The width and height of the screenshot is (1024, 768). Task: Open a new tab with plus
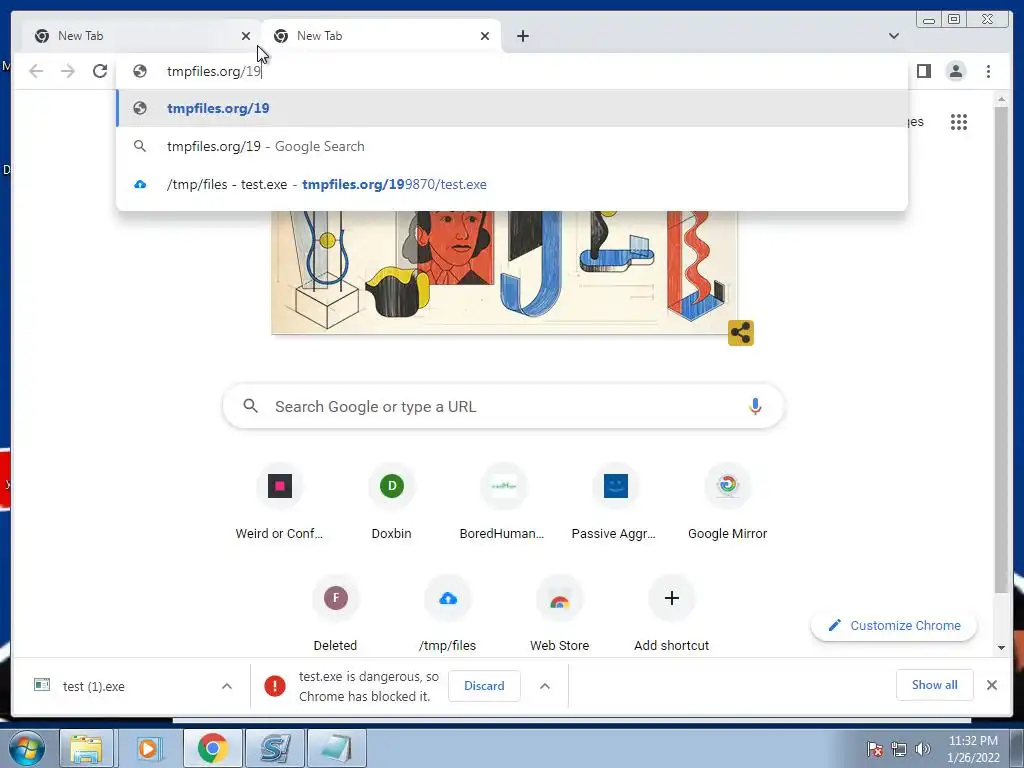[522, 36]
